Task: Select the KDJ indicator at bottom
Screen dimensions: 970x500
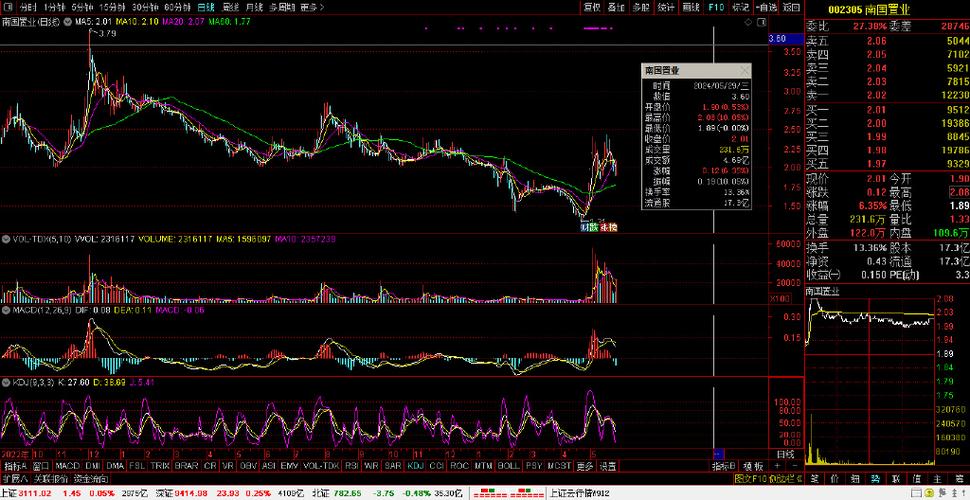Action: [x=416, y=466]
